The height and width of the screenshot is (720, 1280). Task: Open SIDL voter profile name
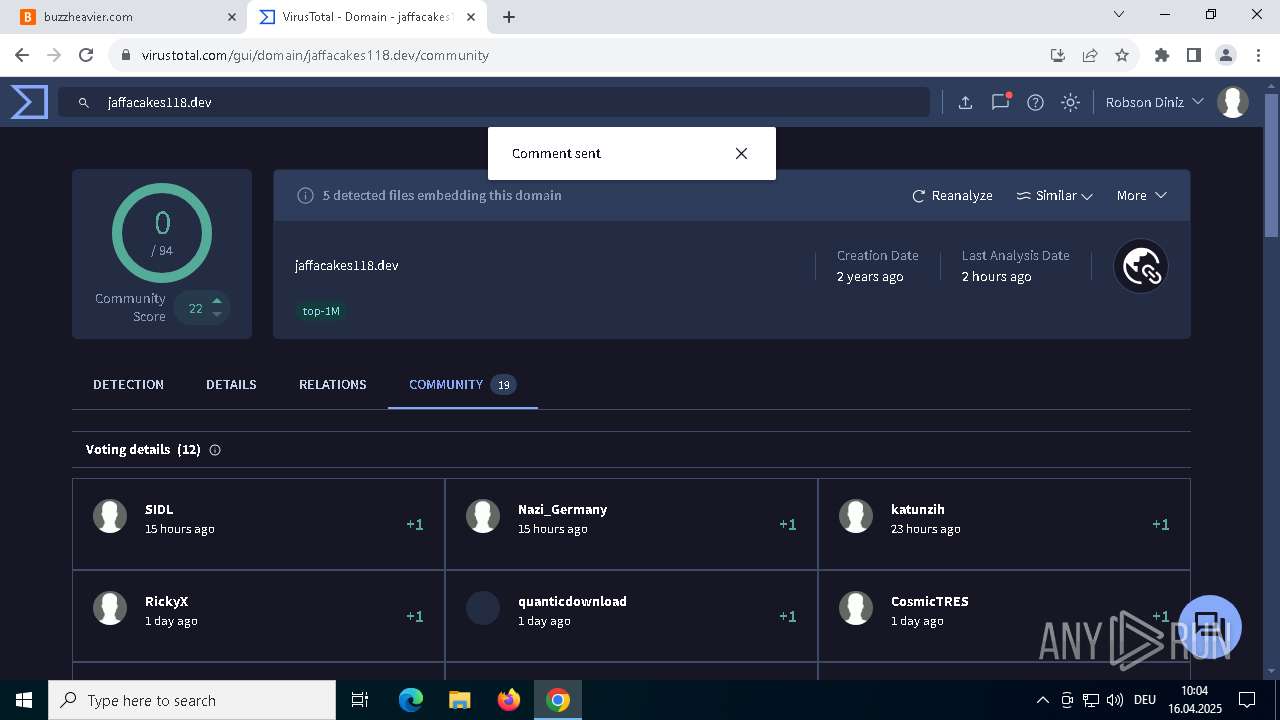[x=159, y=509]
